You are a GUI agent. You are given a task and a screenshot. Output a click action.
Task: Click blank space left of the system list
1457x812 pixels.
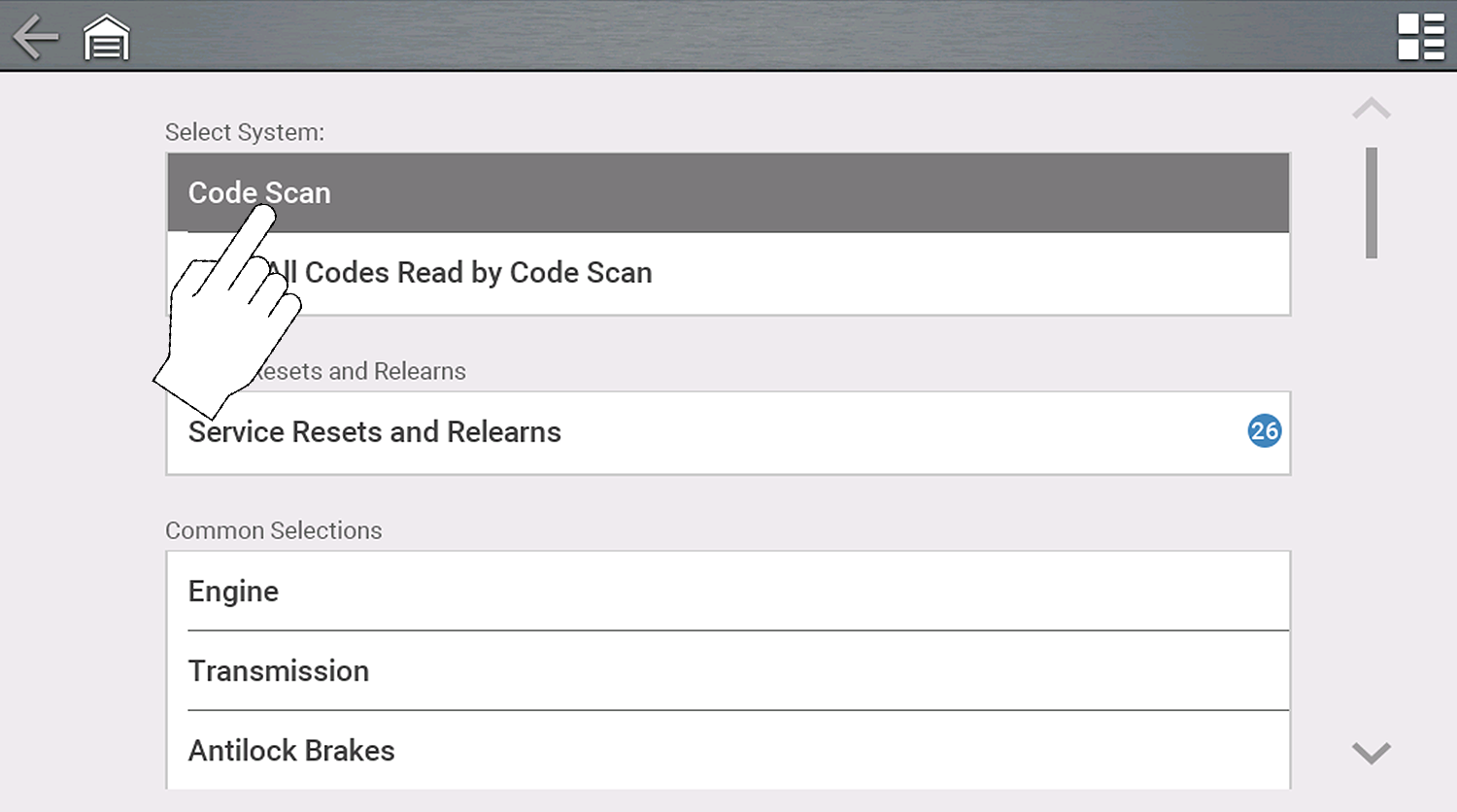[x=83, y=437]
